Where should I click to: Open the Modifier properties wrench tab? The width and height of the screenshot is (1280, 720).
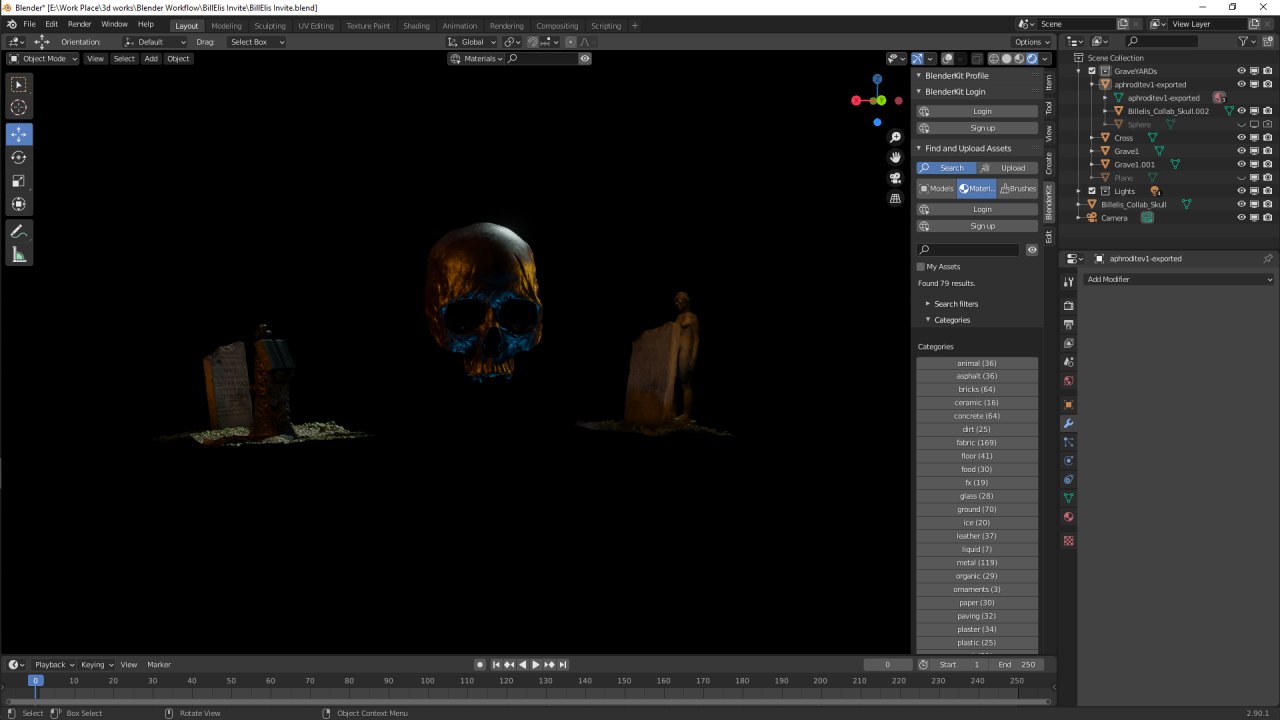coord(1068,423)
